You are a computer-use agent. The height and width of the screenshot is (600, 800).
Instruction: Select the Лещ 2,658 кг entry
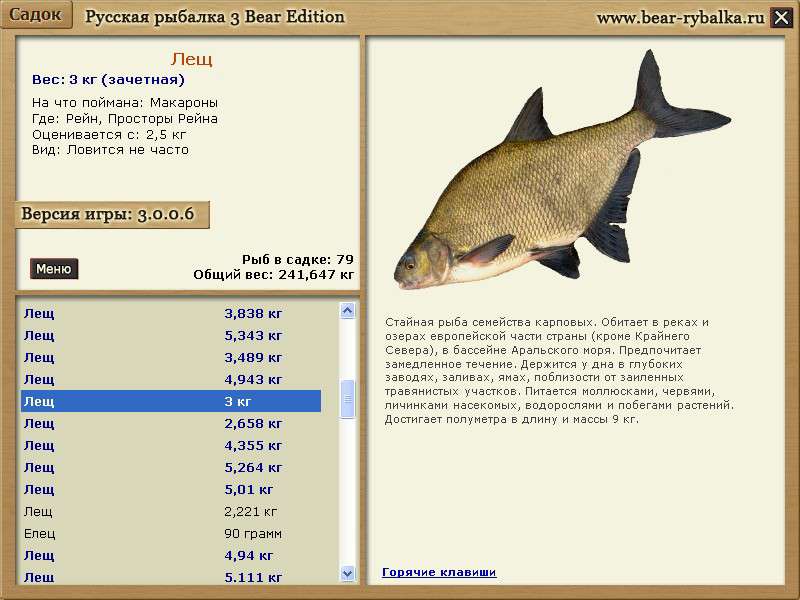click(x=170, y=423)
